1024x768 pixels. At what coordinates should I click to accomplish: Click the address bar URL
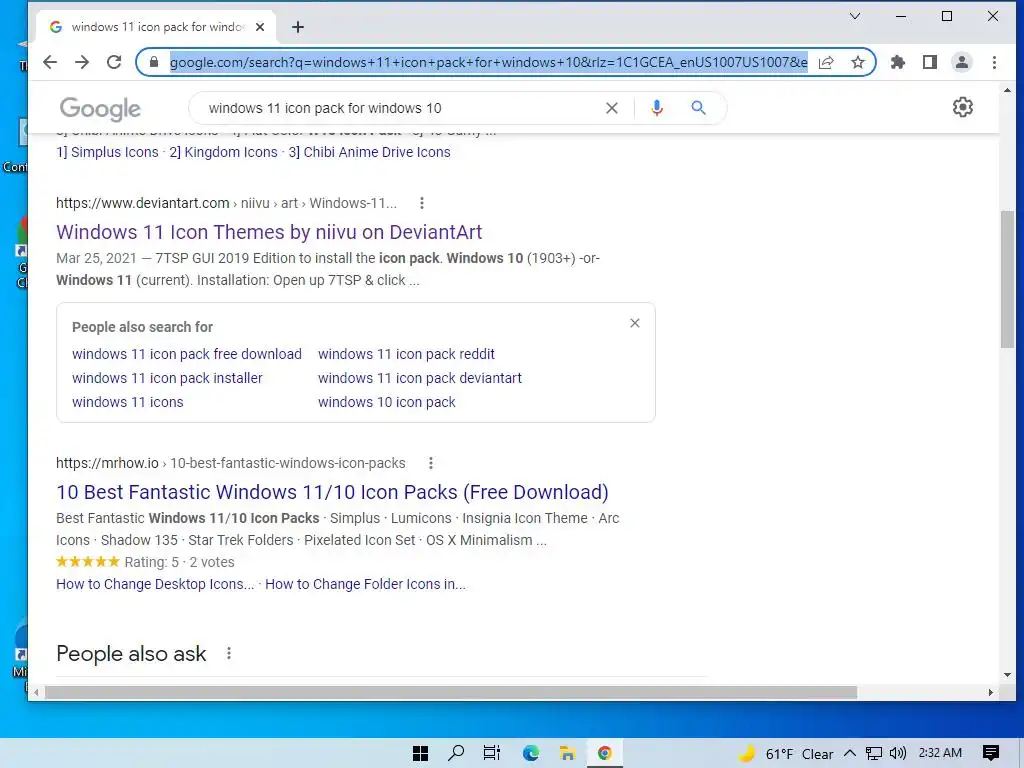pos(488,62)
